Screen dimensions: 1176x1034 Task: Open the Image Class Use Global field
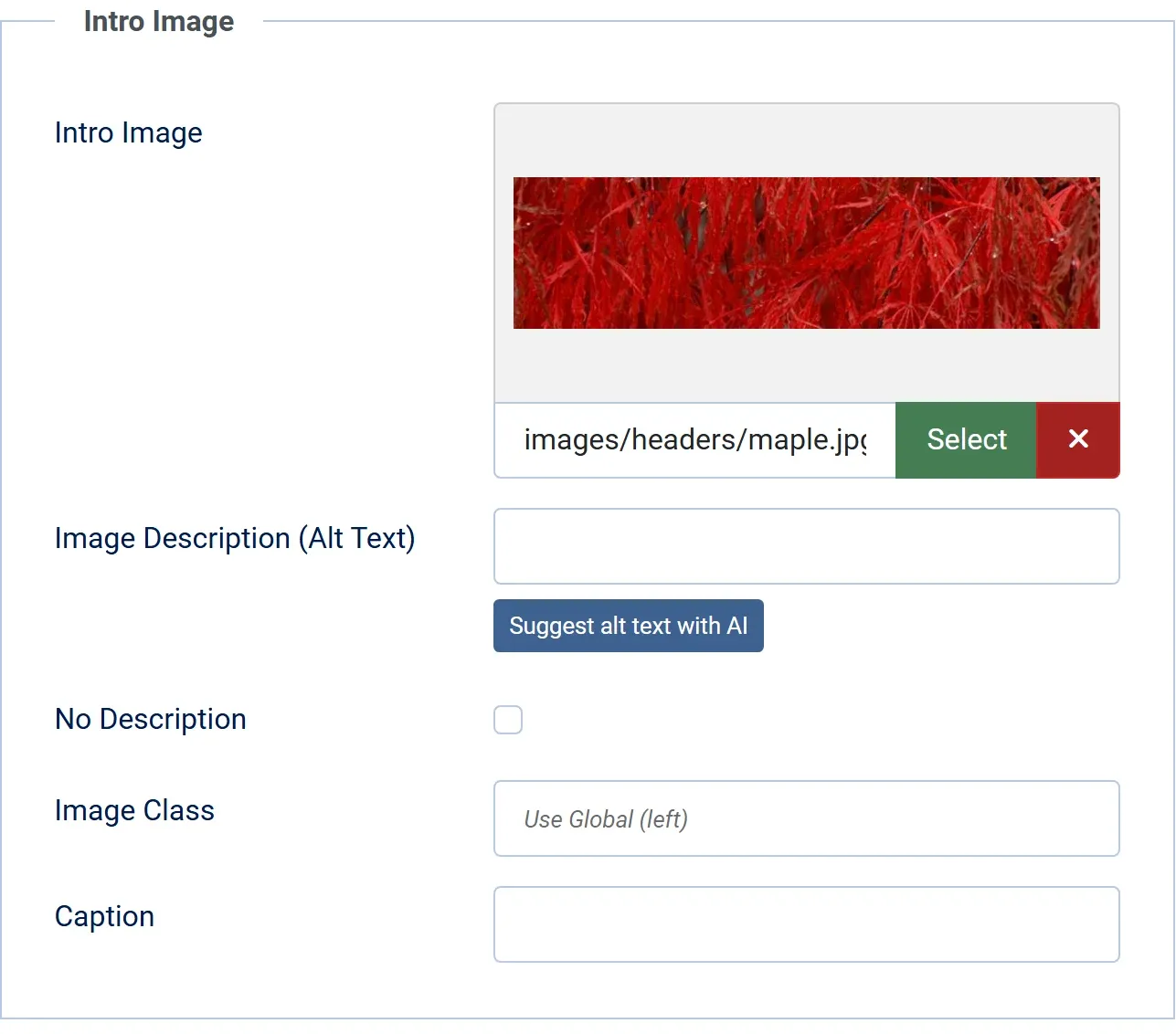(807, 818)
